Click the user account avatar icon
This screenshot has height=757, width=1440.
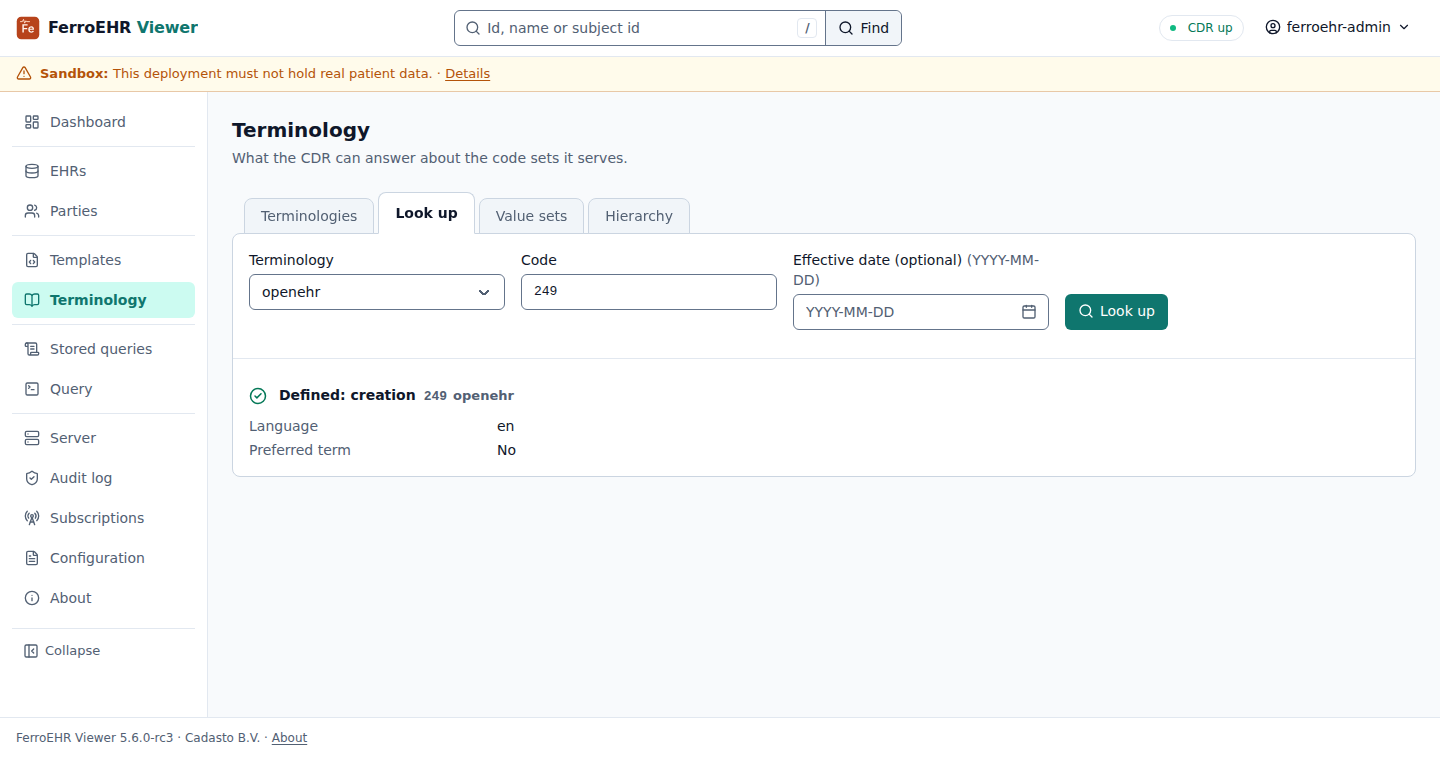1273,28
